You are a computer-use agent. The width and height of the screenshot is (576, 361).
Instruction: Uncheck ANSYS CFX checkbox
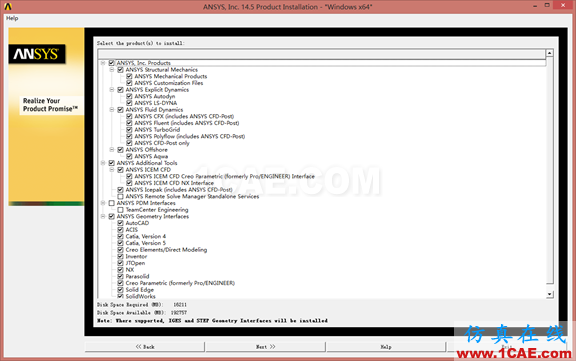point(129,116)
